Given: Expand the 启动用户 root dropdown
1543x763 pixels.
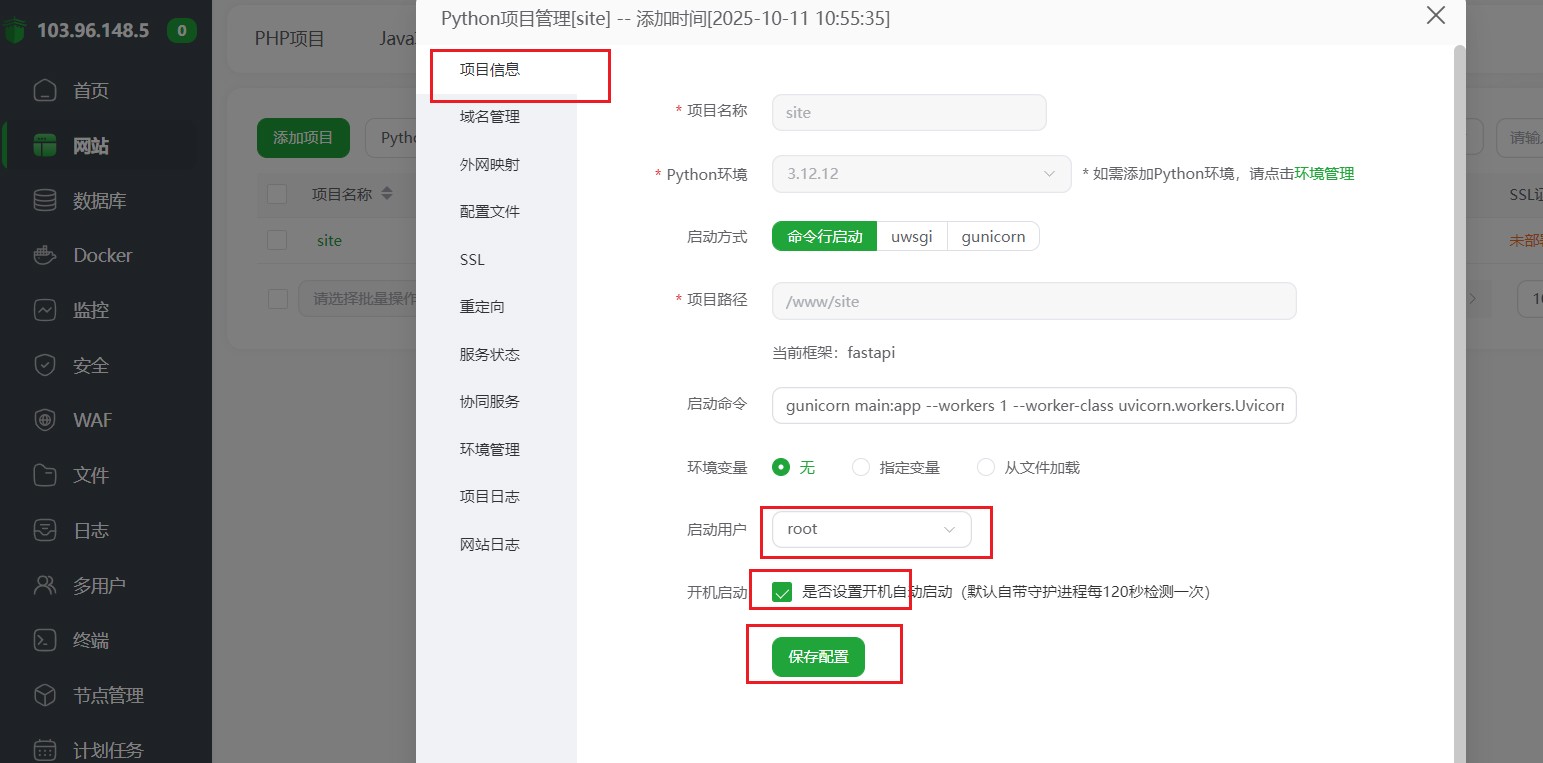Looking at the screenshot, I should pyautogui.click(x=870, y=529).
